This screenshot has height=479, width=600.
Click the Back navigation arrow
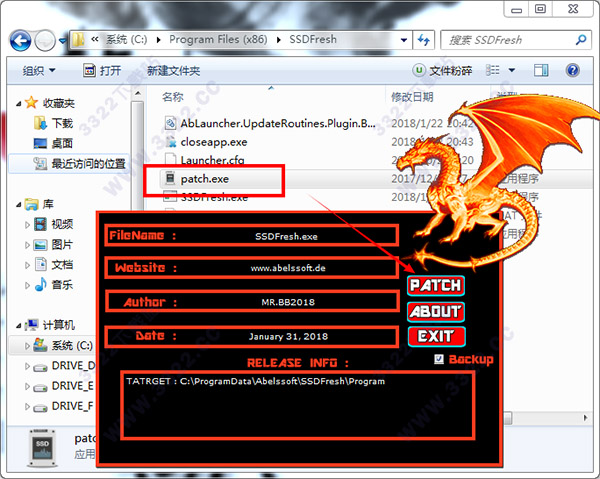point(20,40)
